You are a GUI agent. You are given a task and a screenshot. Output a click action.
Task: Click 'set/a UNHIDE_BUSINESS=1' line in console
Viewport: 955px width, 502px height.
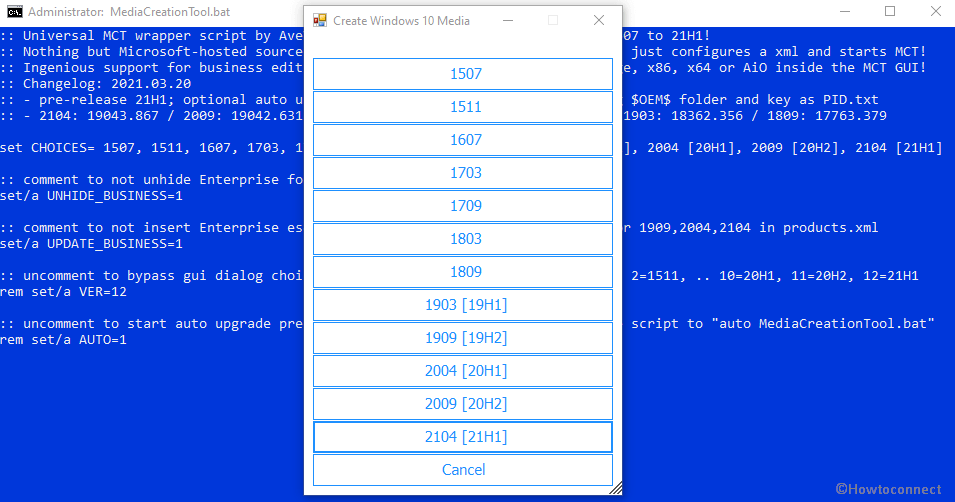click(x=91, y=196)
